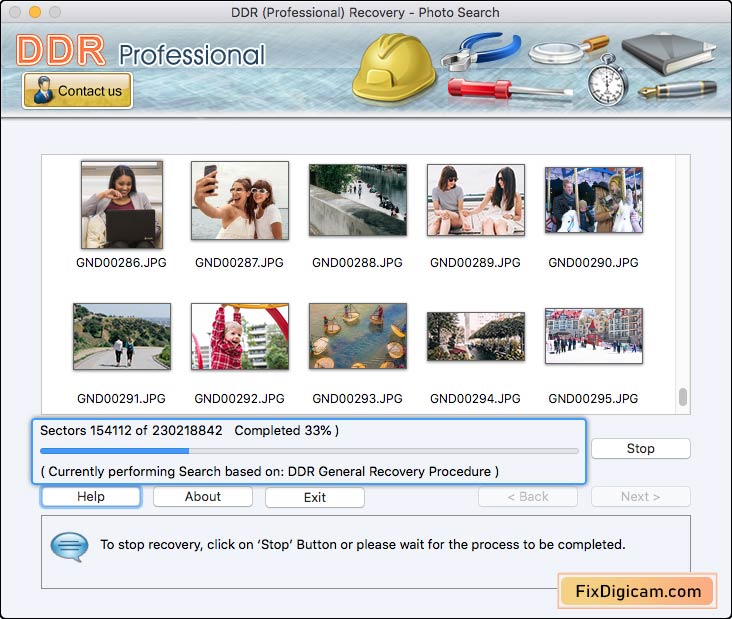Viewport: 732px width, 619px height.
Task: Click the speech bubble info icon
Action: [70, 547]
